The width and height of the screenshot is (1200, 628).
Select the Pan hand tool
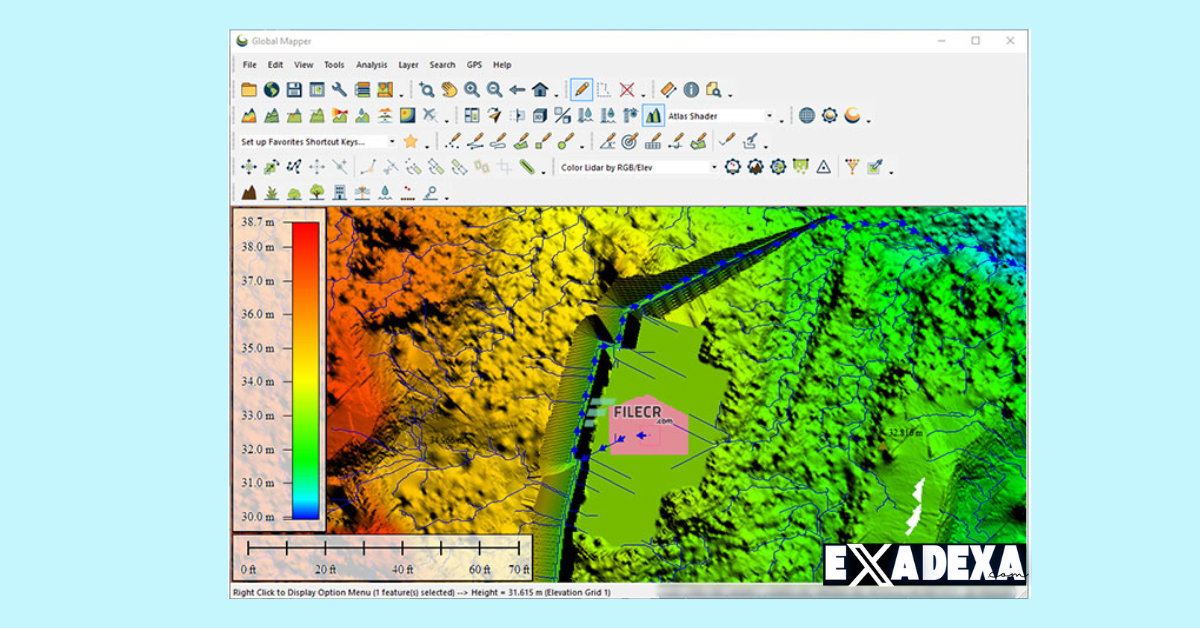coord(449,89)
